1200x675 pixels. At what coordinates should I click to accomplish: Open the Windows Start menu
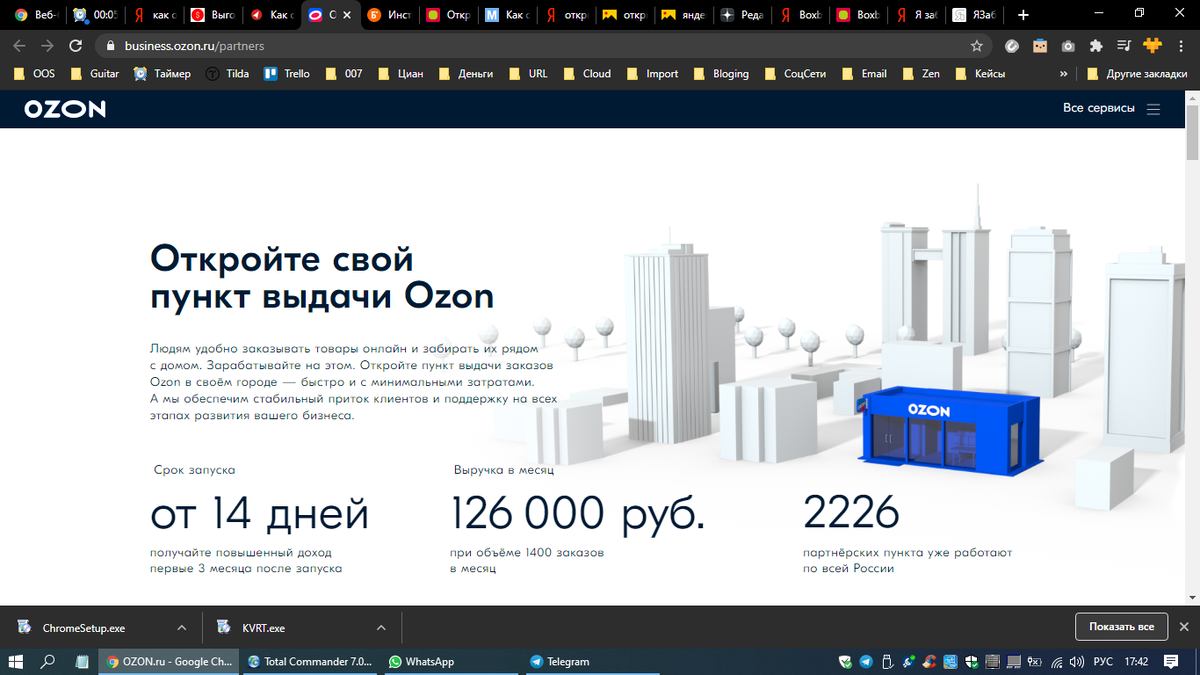click(15, 661)
